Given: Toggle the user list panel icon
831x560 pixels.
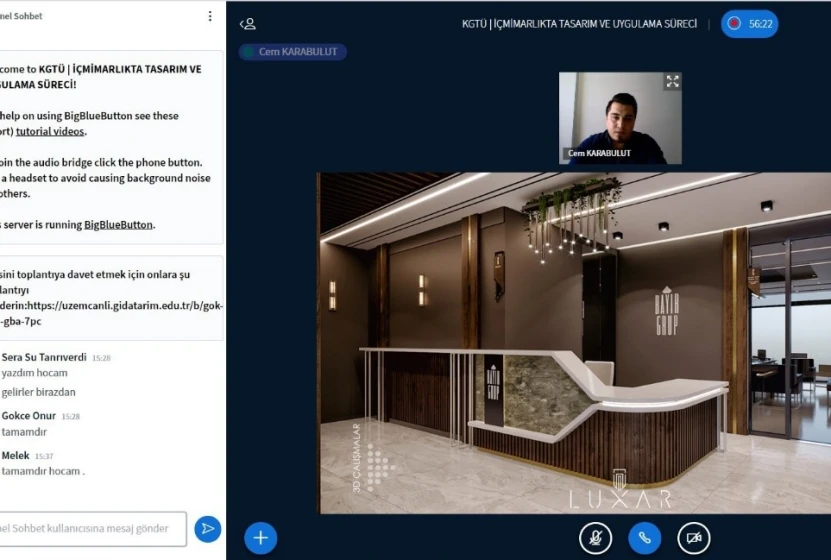Looking at the screenshot, I should pyautogui.click(x=249, y=24).
